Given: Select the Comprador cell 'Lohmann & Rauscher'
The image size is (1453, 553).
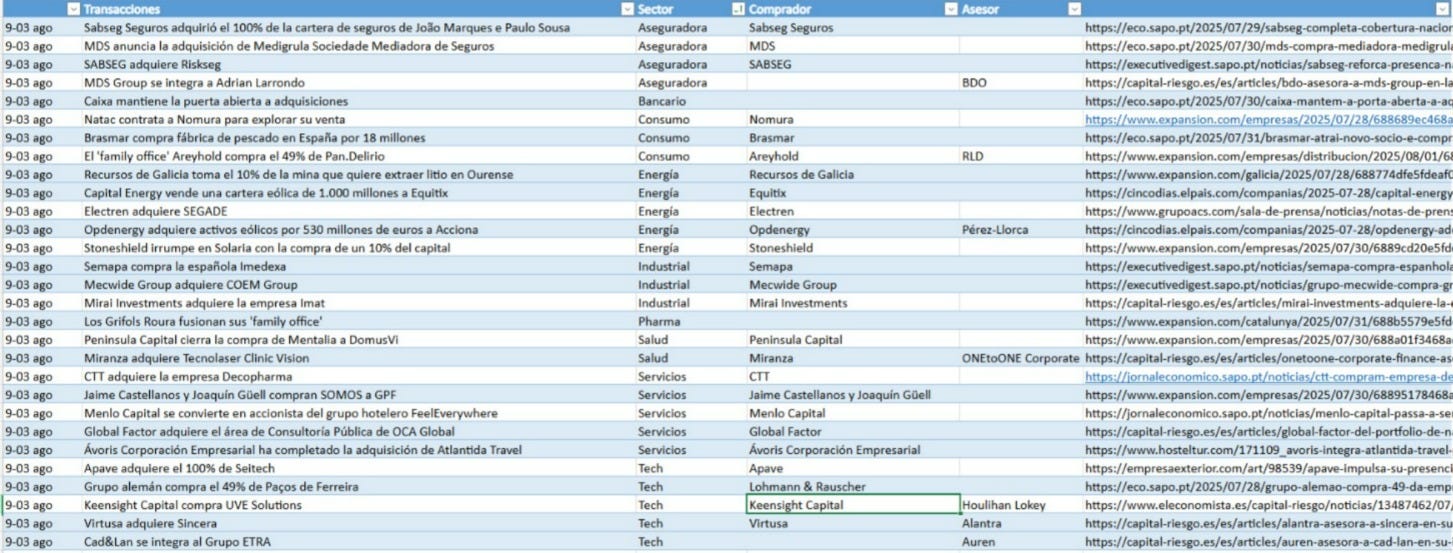Looking at the screenshot, I should tap(853, 487).
